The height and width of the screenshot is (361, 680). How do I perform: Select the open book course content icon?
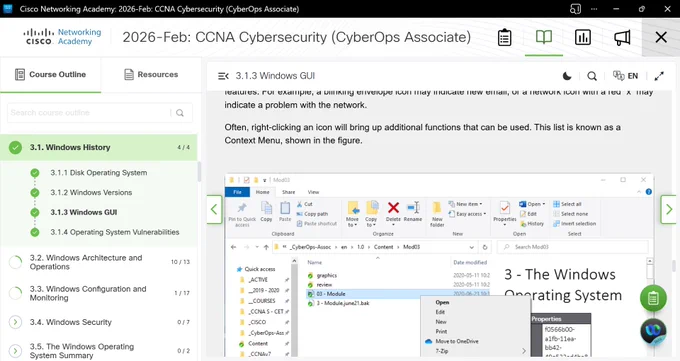point(543,37)
